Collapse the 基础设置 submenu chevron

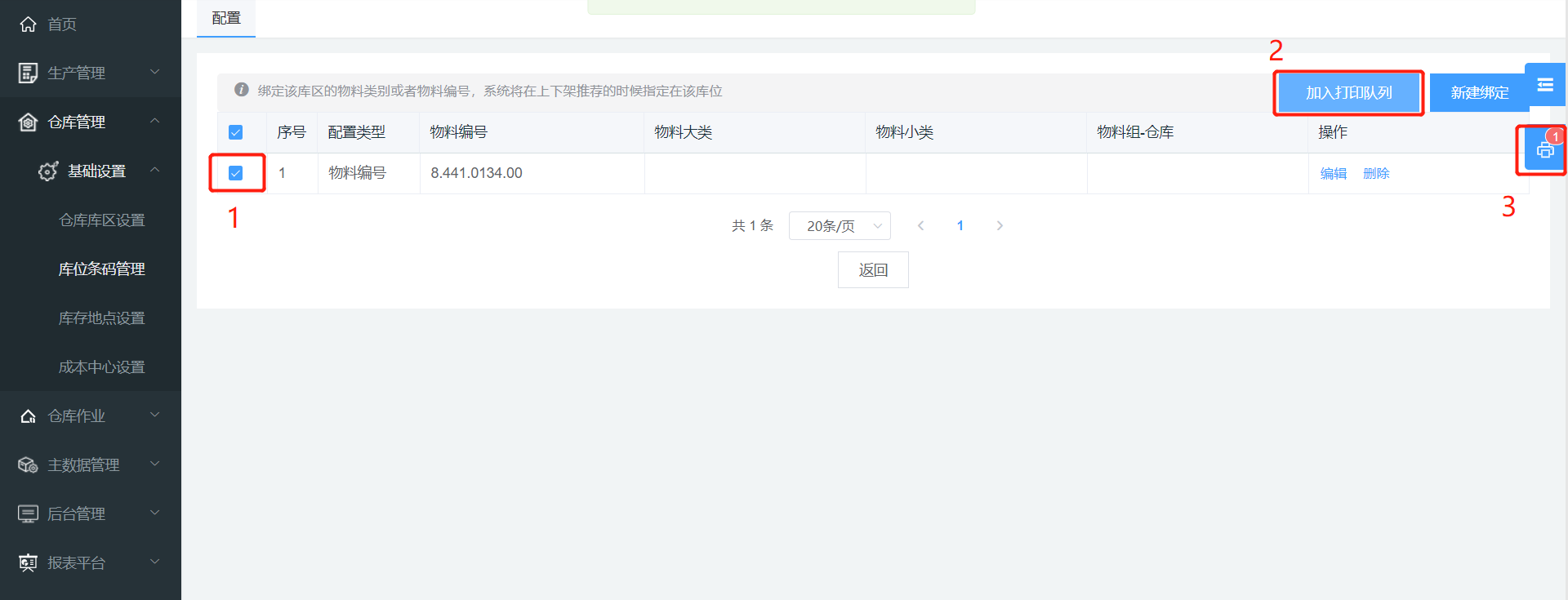click(x=154, y=171)
